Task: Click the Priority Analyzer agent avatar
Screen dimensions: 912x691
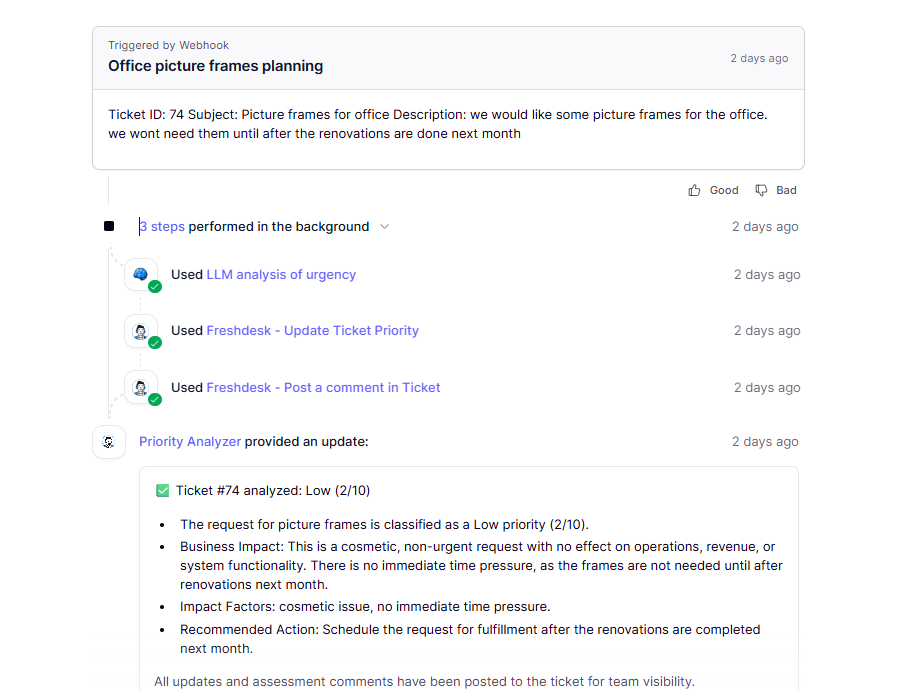Action: [109, 441]
